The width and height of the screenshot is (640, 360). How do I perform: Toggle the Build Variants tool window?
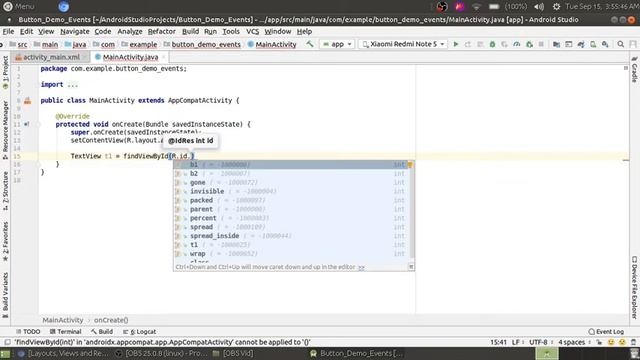pyautogui.click(x=5, y=295)
